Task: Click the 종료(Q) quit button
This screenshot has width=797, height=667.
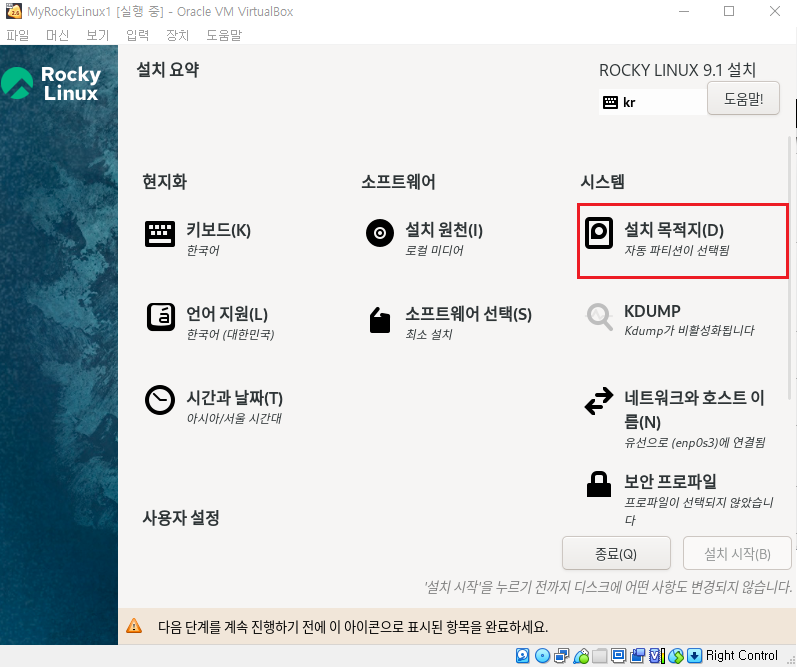Action: point(616,553)
